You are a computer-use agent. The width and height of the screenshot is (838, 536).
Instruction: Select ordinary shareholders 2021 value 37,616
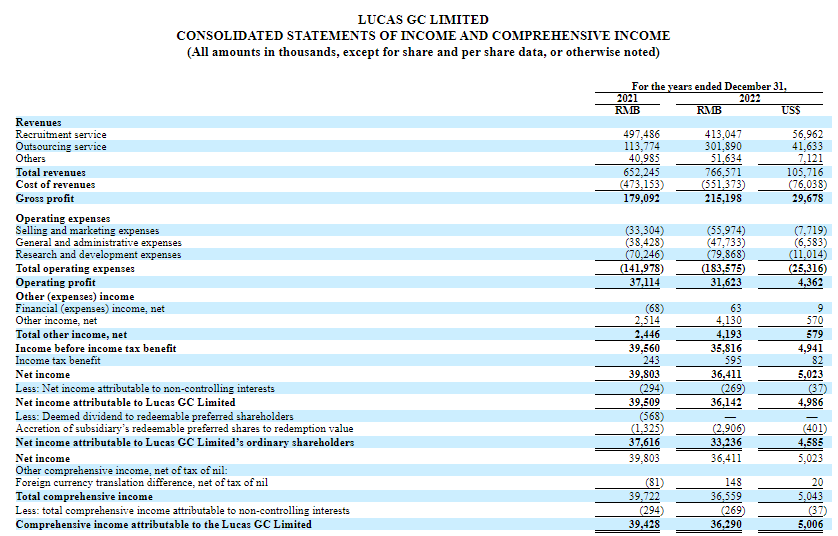[x=644, y=442]
